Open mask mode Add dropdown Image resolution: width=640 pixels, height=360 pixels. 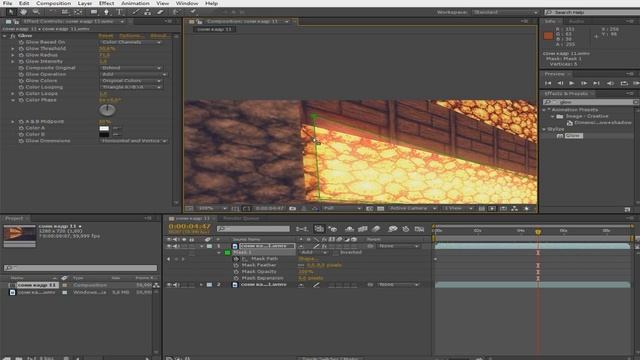pyautogui.click(x=313, y=253)
